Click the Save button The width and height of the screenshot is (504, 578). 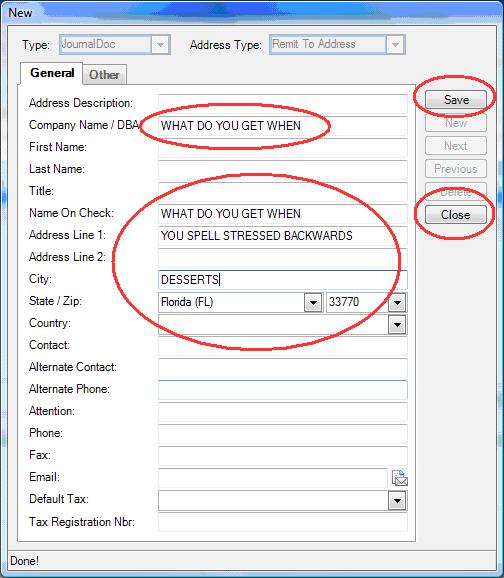click(456, 100)
